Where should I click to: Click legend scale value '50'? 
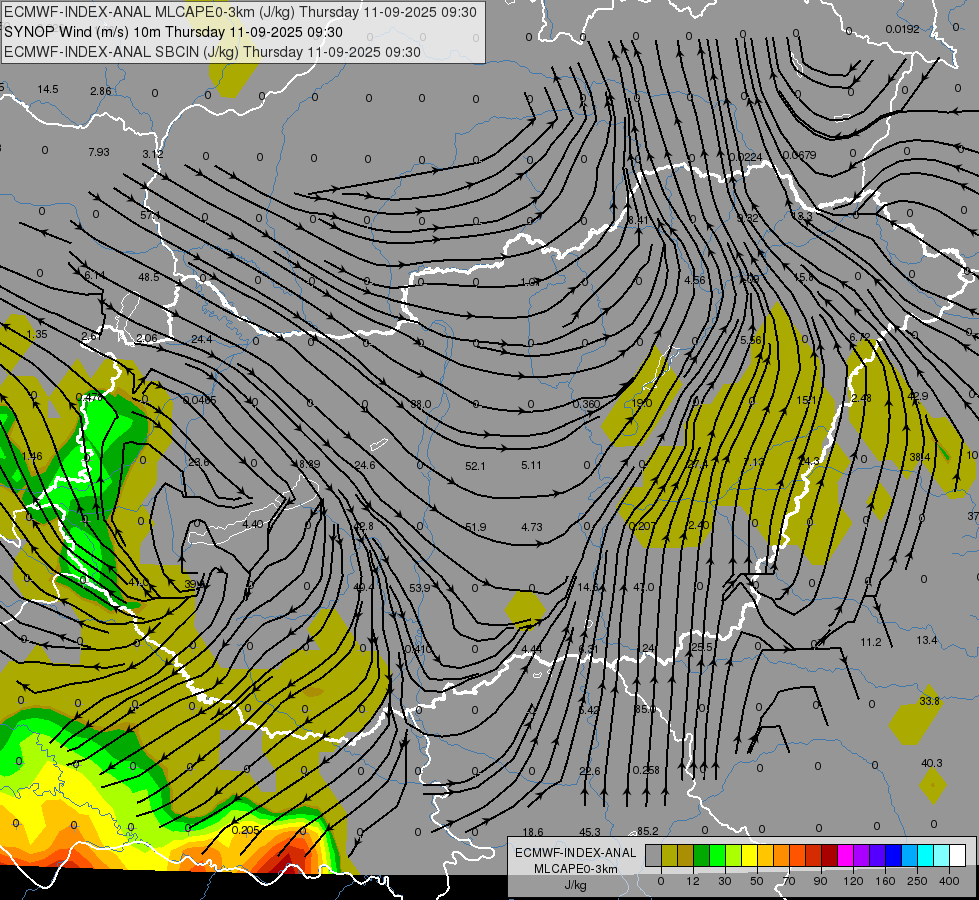757,881
